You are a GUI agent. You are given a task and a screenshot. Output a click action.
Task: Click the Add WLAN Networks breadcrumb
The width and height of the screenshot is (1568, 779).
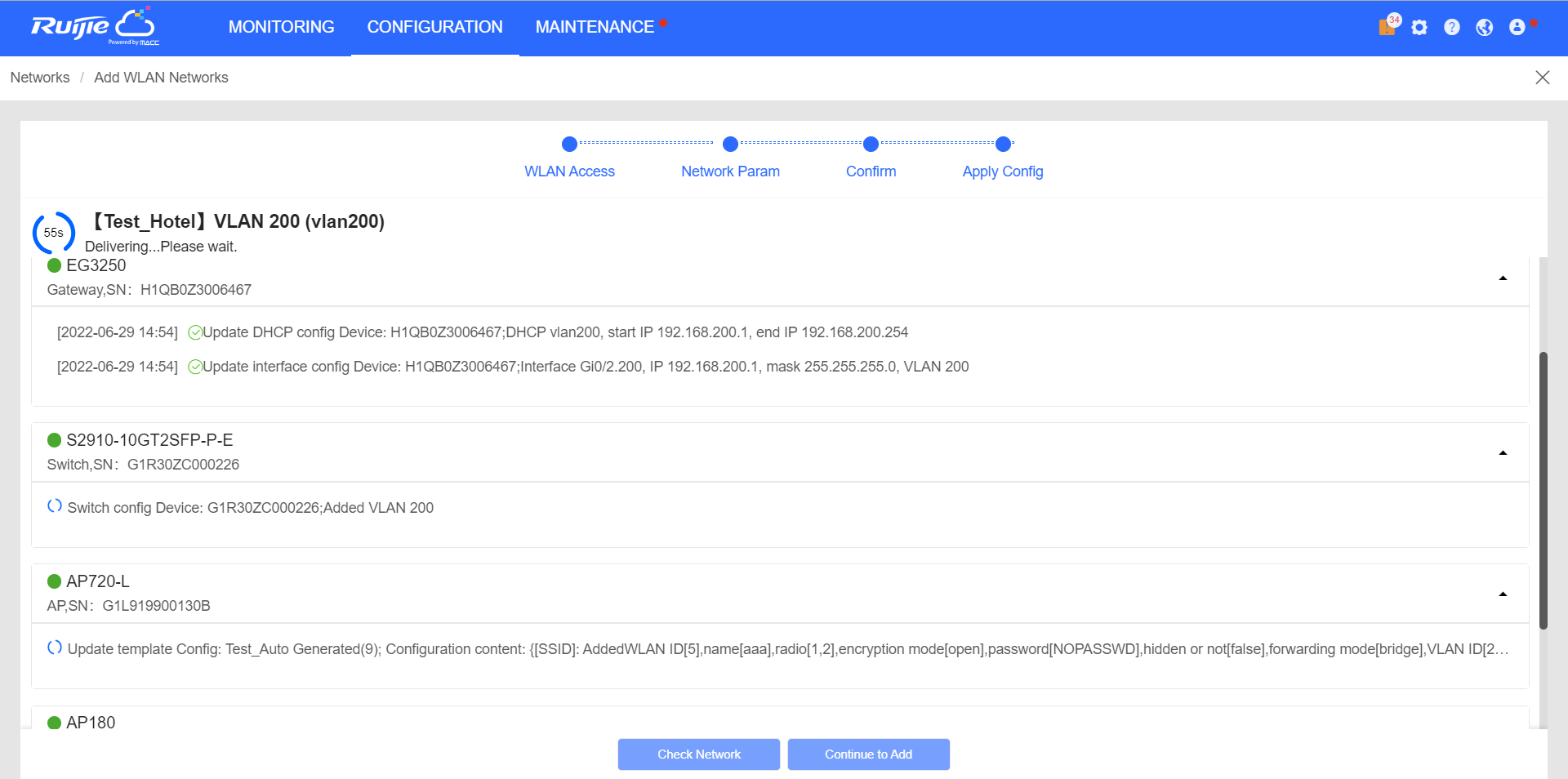click(161, 78)
